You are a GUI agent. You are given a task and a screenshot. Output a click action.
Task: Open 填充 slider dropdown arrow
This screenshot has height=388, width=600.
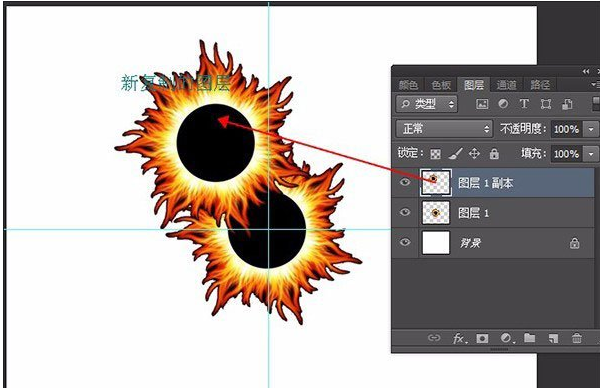point(591,154)
